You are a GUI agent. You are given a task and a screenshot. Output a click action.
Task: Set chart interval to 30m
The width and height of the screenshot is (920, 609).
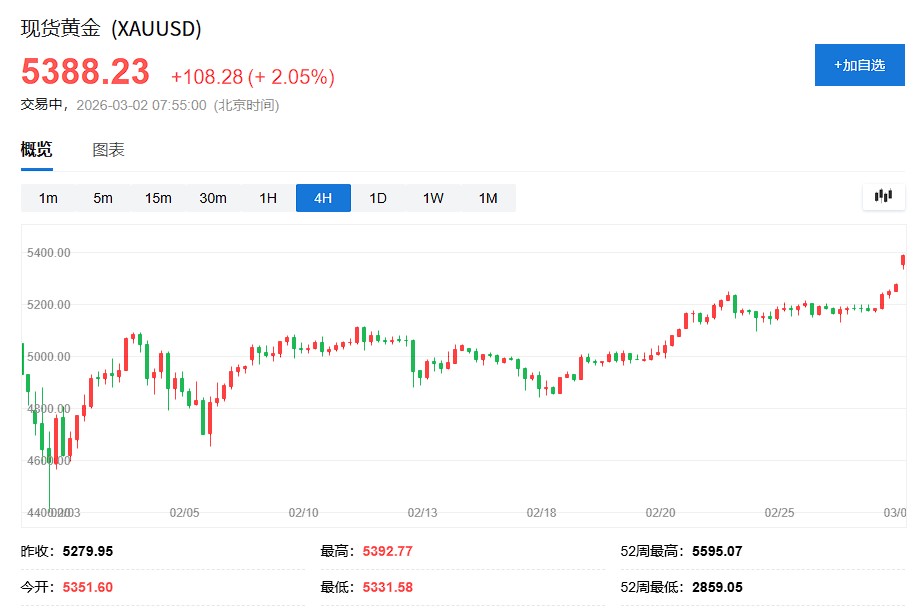(x=213, y=198)
